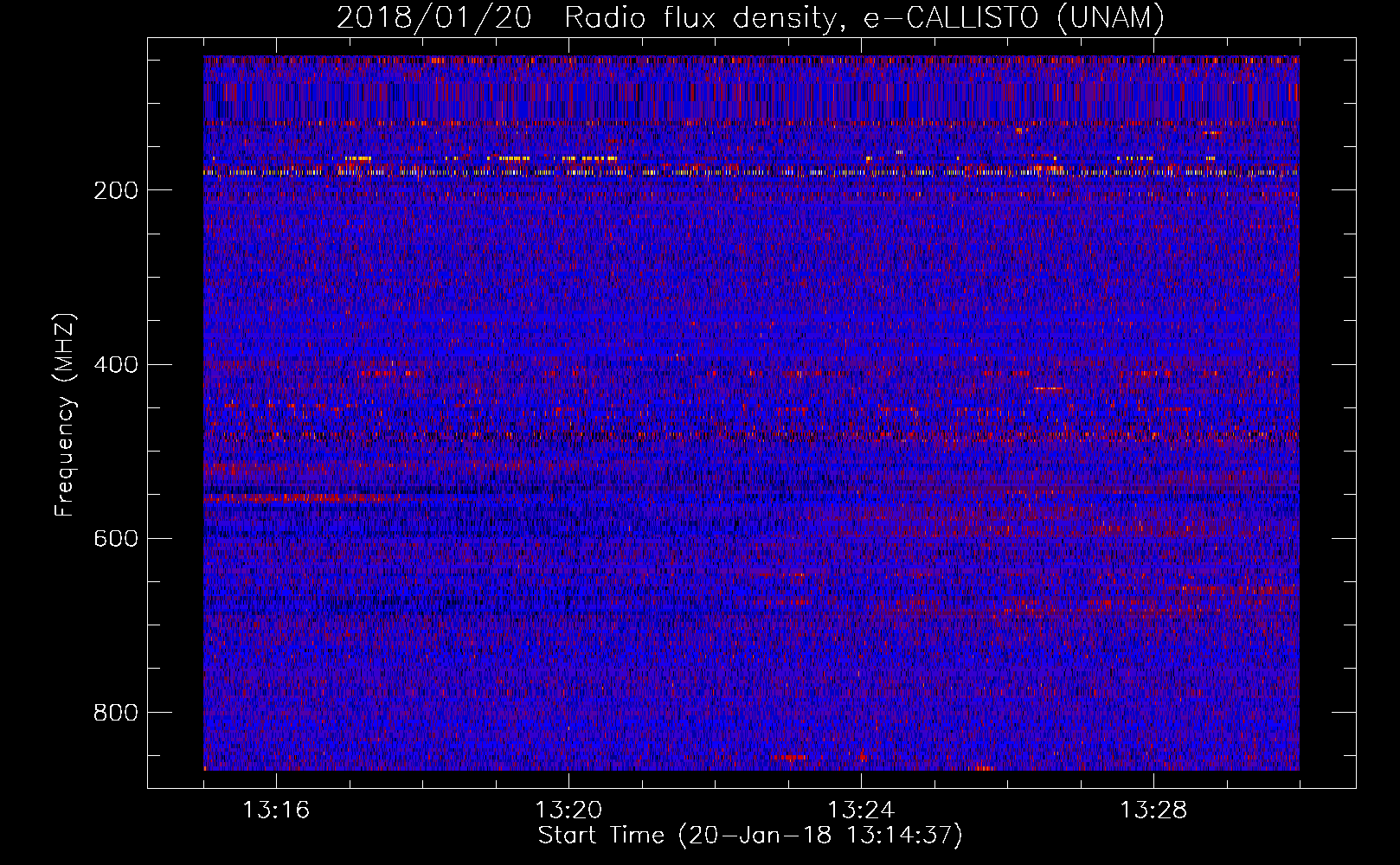1400x865 pixels.
Task: Click the 800 frequency tick label
Action: (116, 712)
